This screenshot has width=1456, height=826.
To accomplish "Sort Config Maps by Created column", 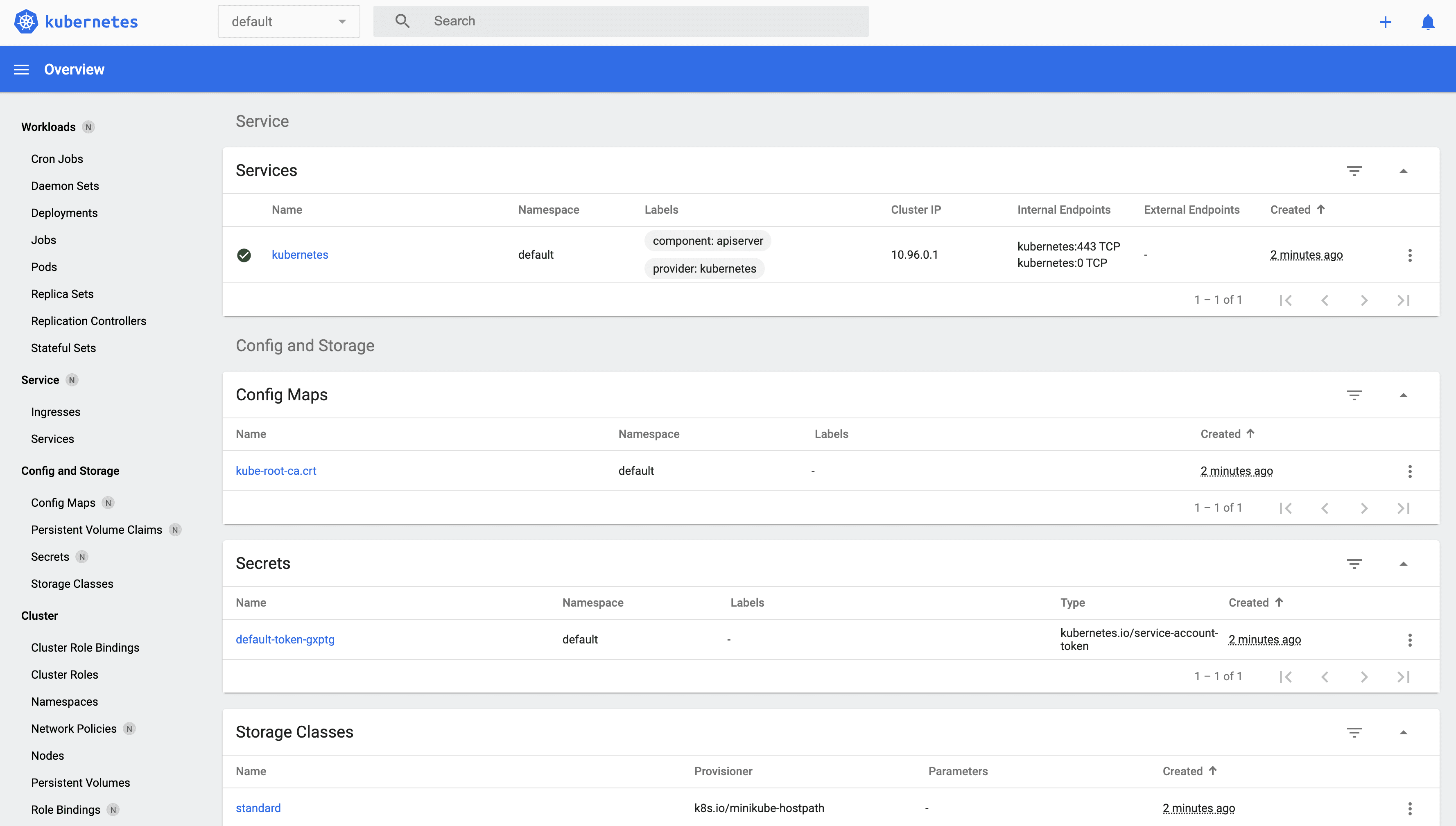I will [x=1228, y=434].
